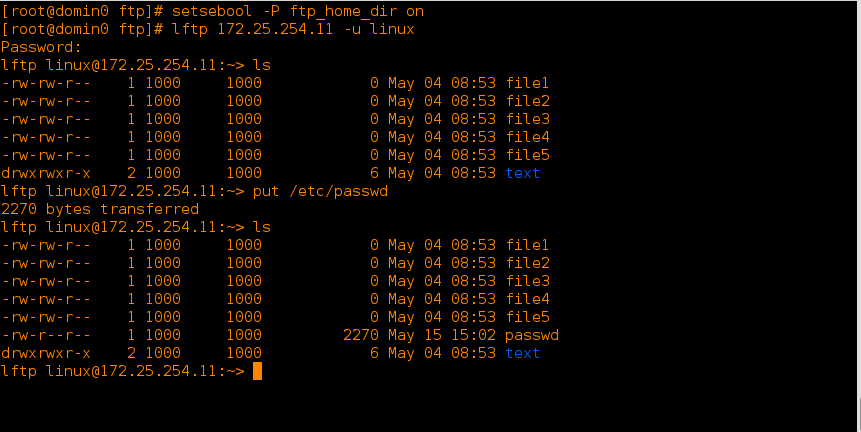The image size is (861, 432).
Task: Click the '2270 bytes transferred' message
Action: (x=100, y=210)
